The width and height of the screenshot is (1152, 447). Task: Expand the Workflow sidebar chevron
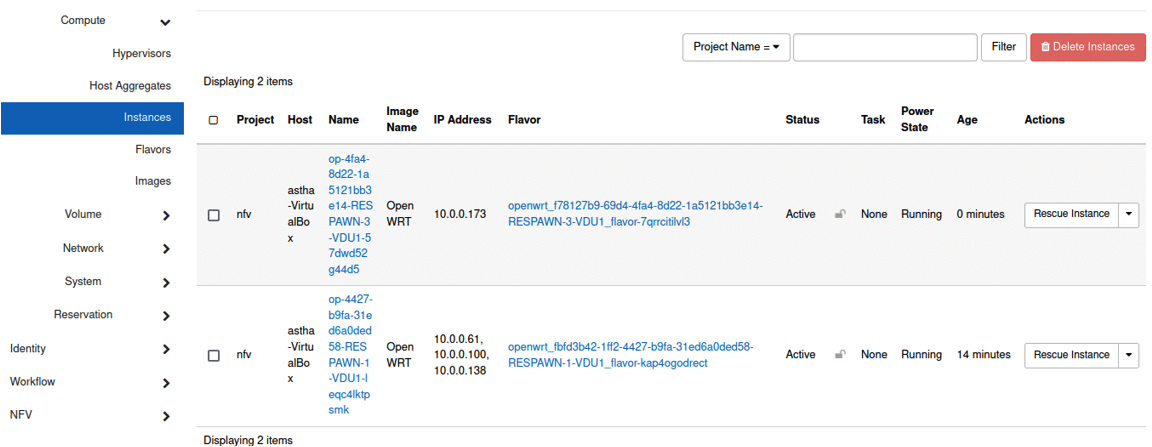click(166, 382)
